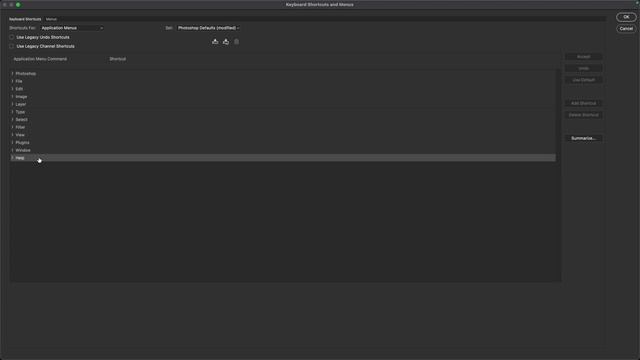Select the 'Photoshop' row label
640x360 pixels.
26,73
